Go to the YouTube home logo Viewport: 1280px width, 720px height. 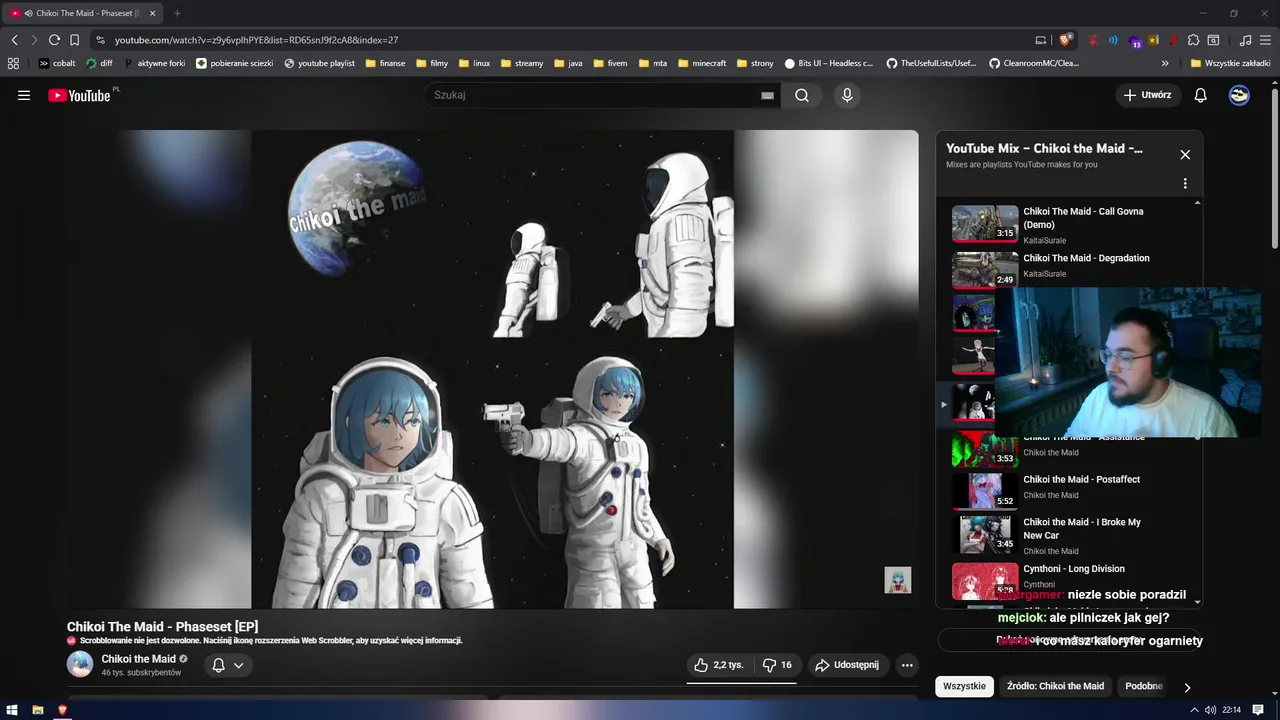click(79, 95)
